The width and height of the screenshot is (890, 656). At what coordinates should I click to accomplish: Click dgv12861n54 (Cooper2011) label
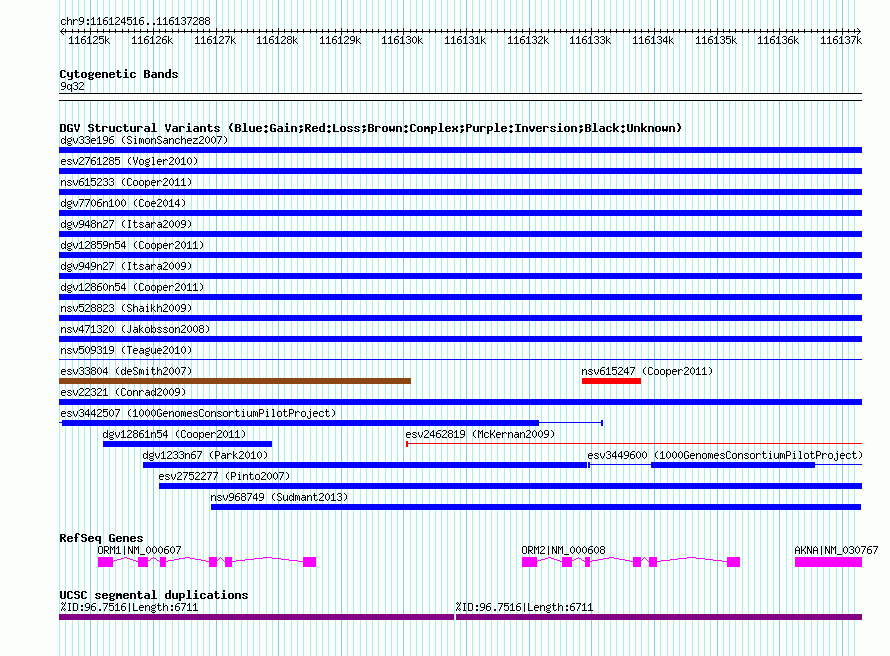[174, 434]
